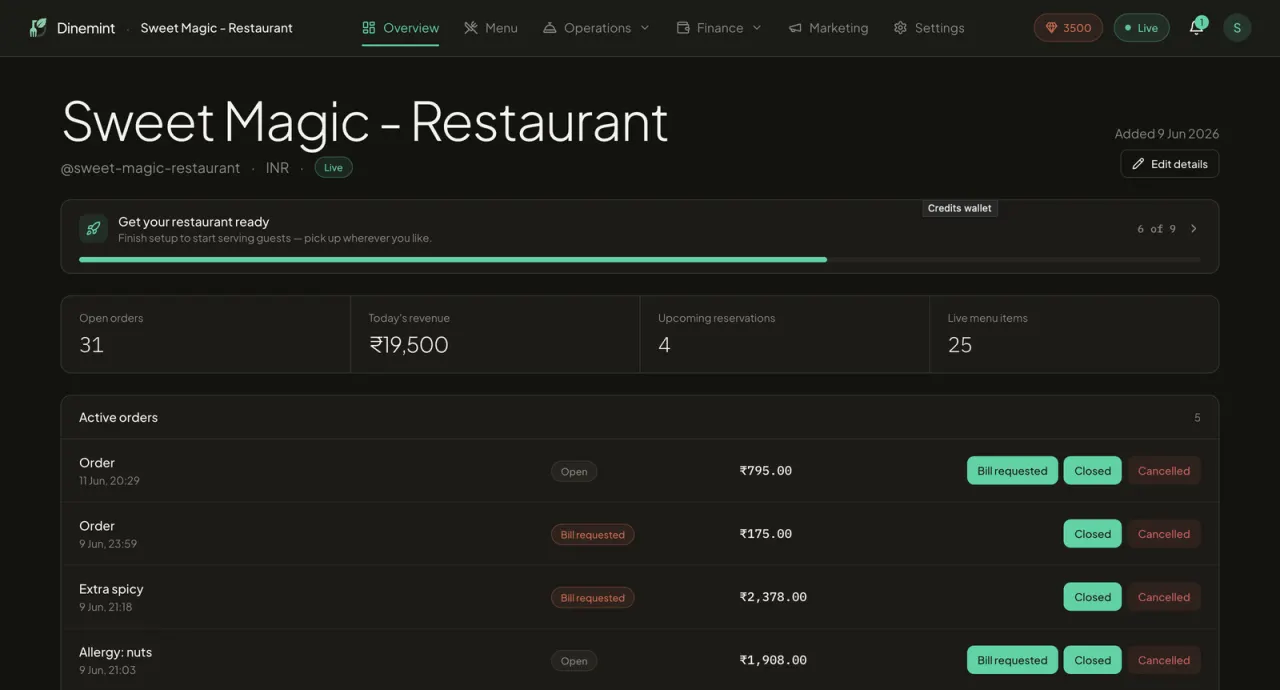This screenshot has width=1280, height=690.
Task: Click the pencil icon in Edit details
Action: point(1138,164)
